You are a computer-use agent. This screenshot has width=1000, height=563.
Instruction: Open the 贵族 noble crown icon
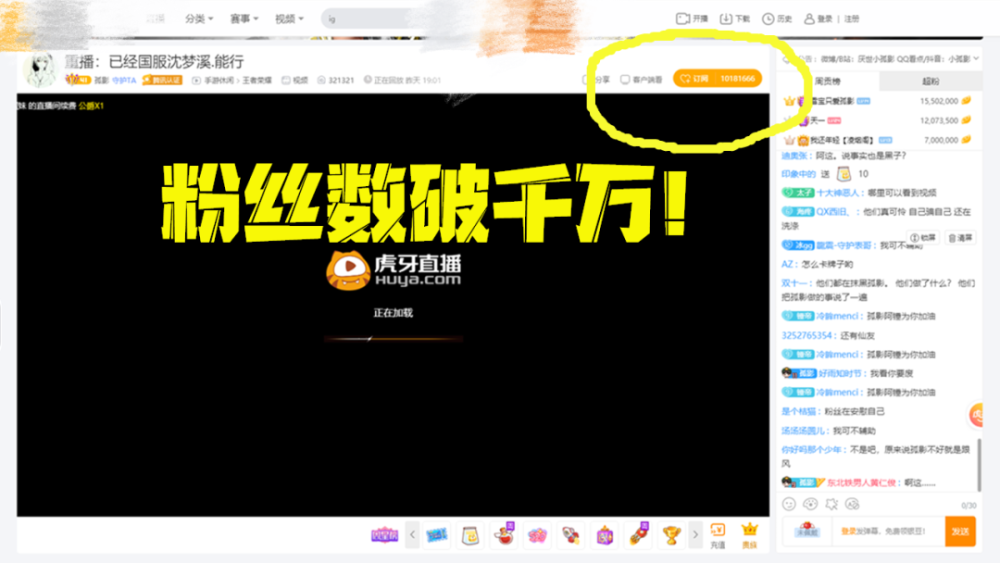[x=750, y=536]
